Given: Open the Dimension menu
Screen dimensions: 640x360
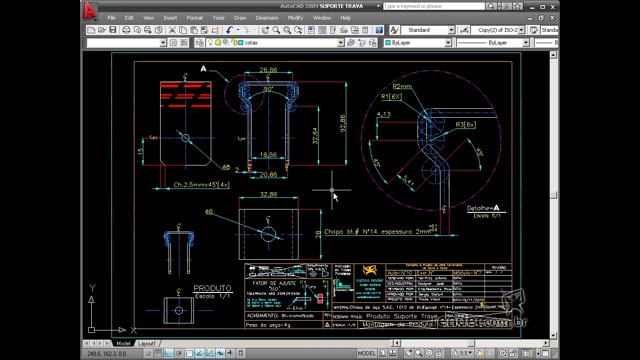Looking at the screenshot, I should pos(267,18).
